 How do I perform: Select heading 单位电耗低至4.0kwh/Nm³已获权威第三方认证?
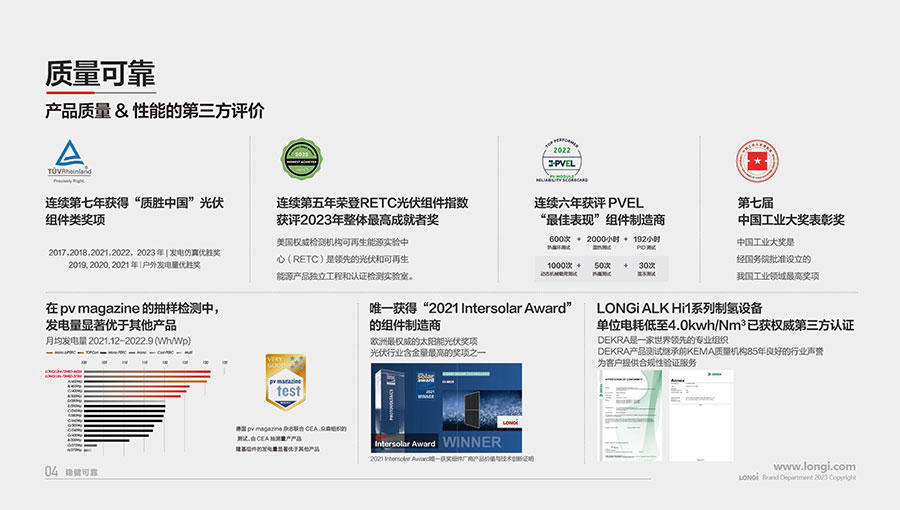click(x=726, y=325)
